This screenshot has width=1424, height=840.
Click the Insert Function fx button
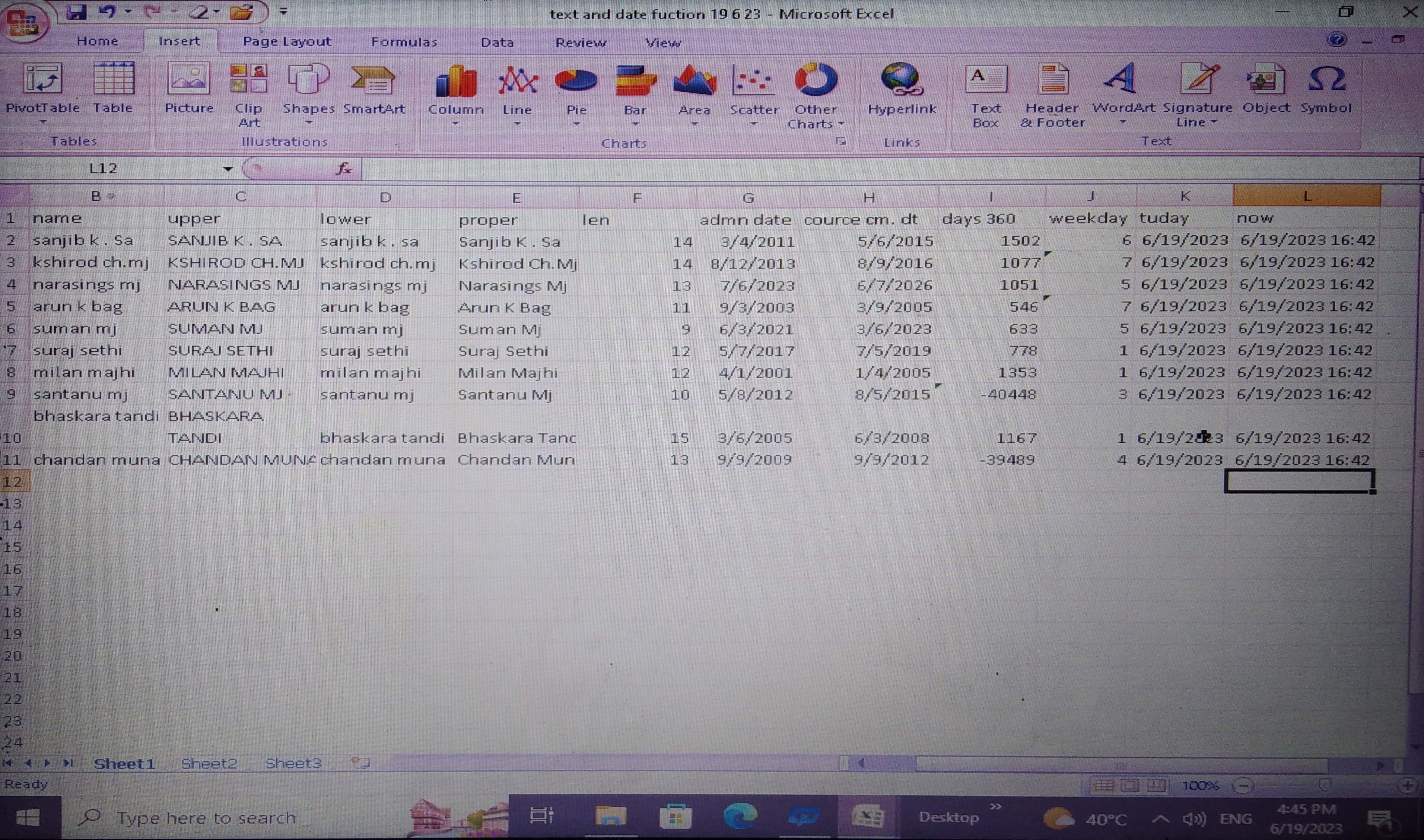[344, 169]
